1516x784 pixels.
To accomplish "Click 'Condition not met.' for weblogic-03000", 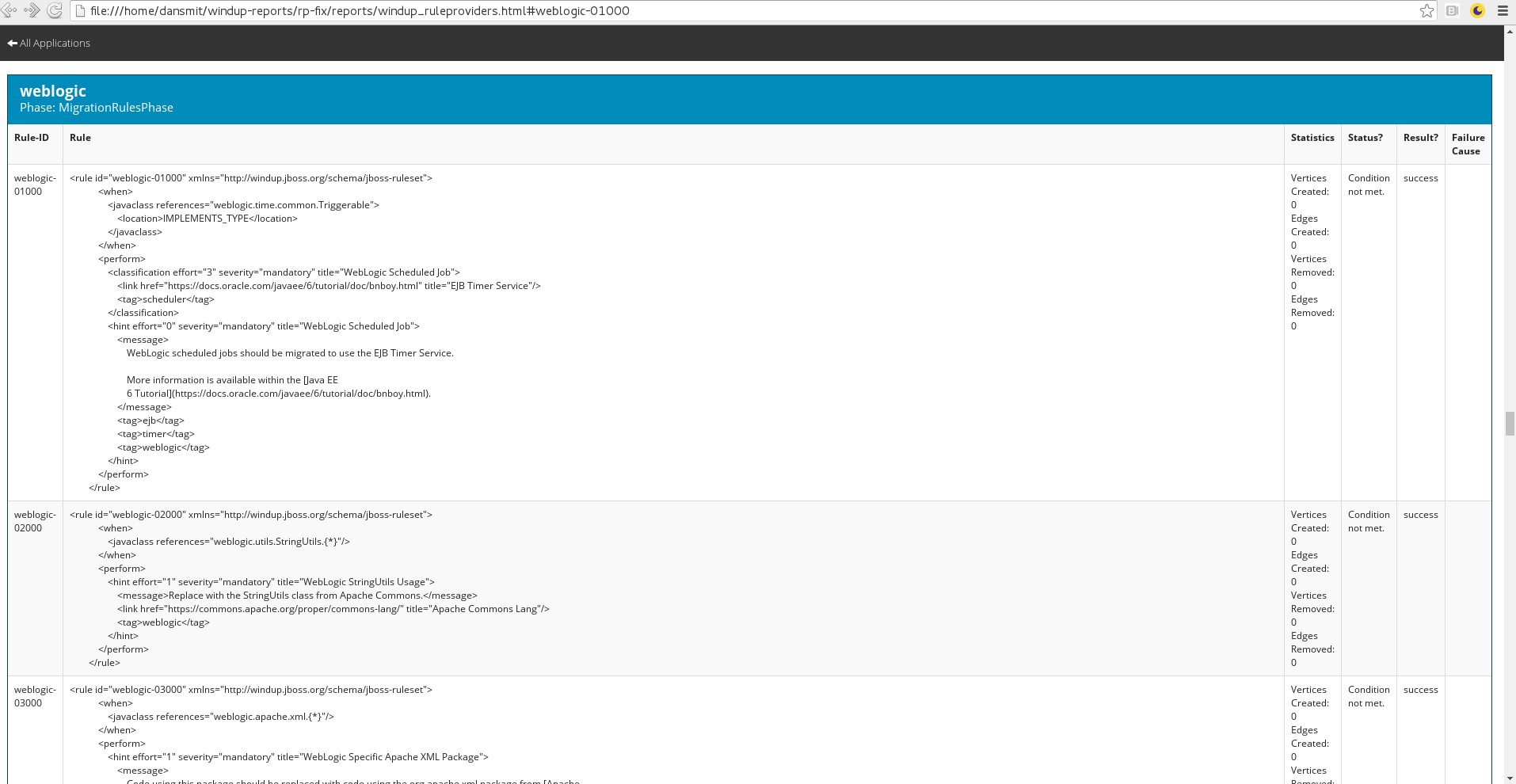I will pyautogui.click(x=1369, y=696).
